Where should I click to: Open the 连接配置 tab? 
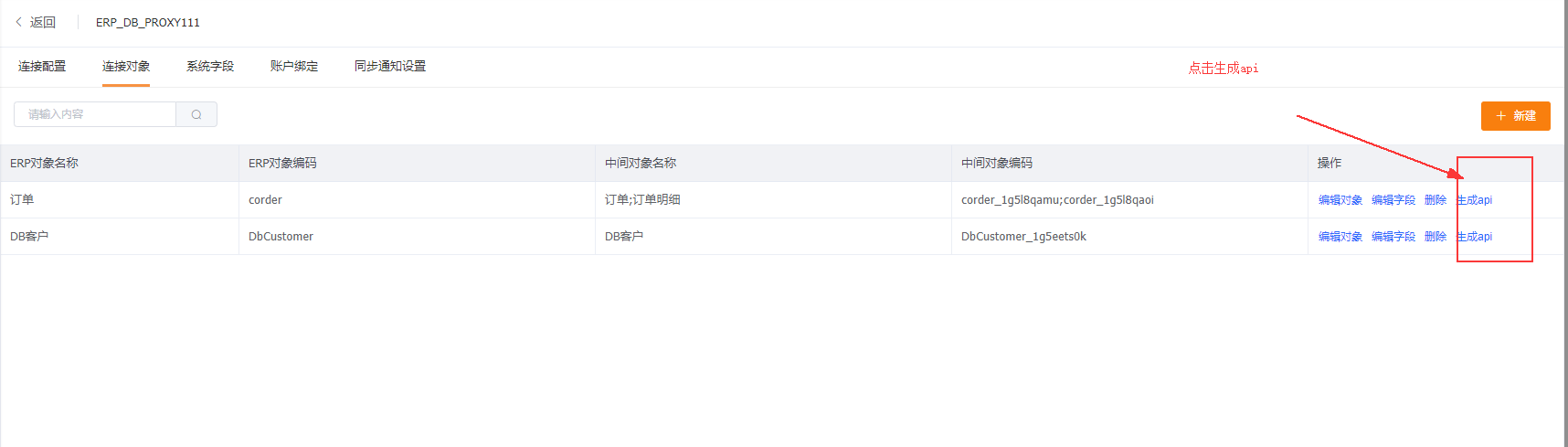pos(42,66)
